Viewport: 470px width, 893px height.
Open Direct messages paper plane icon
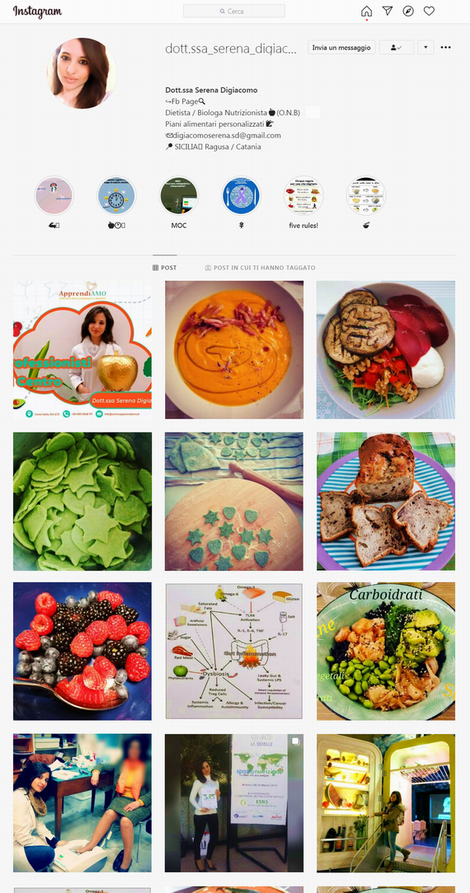coord(387,11)
